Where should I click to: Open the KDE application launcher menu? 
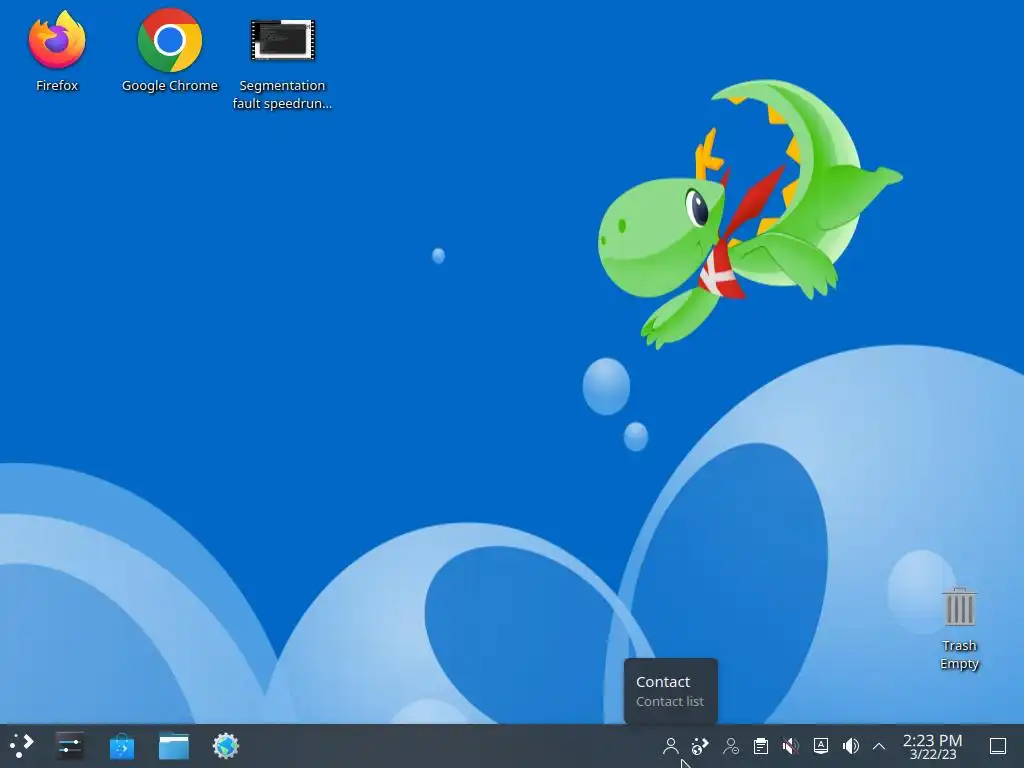coord(21,746)
